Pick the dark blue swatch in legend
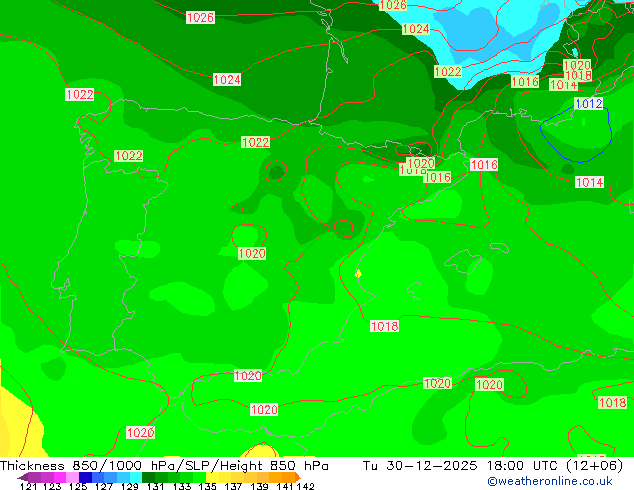Viewport: 634px width, 490px height. coord(85,477)
